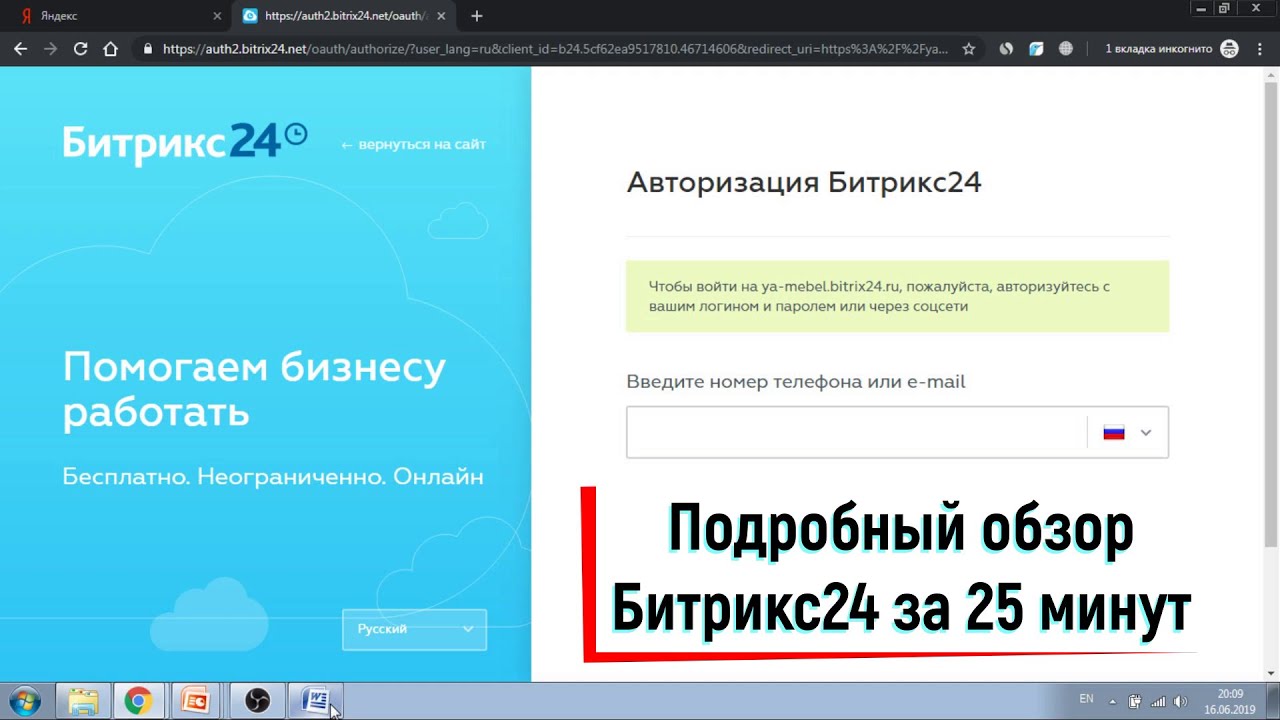The height and width of the screenshot is (720, 1280).
Task: Open the Русский language dropdown
Action: click(414, 629)
